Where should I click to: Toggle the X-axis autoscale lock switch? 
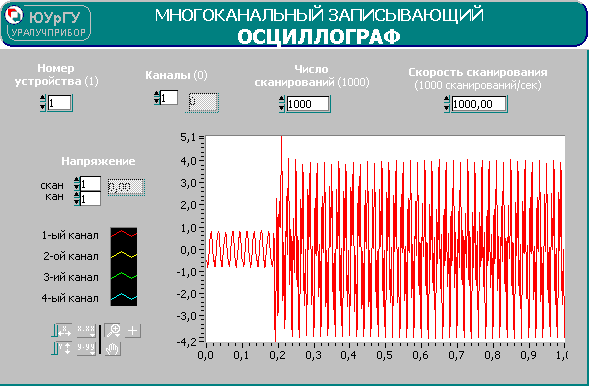54,330
